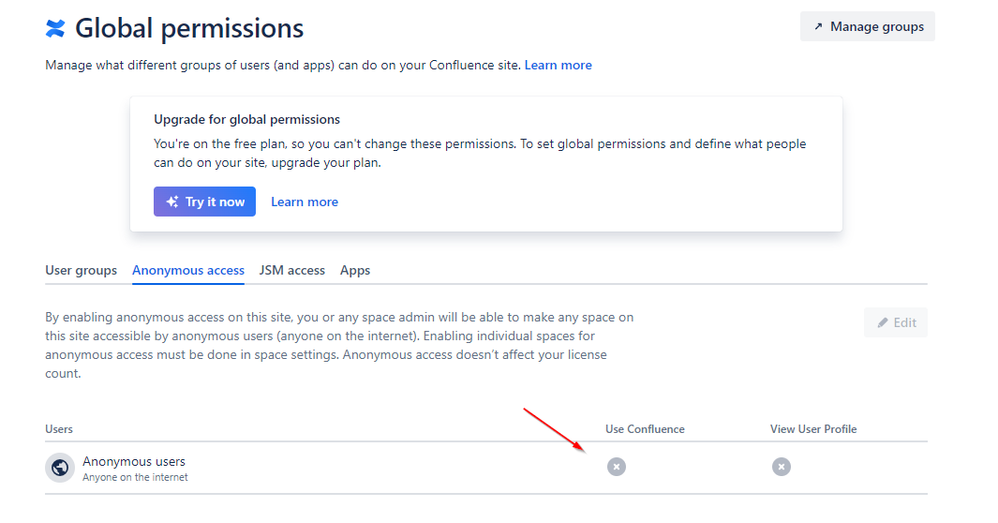Viewport: 998px width, 523px height.
Task: Click the Users column header
Action: [59, 429]
